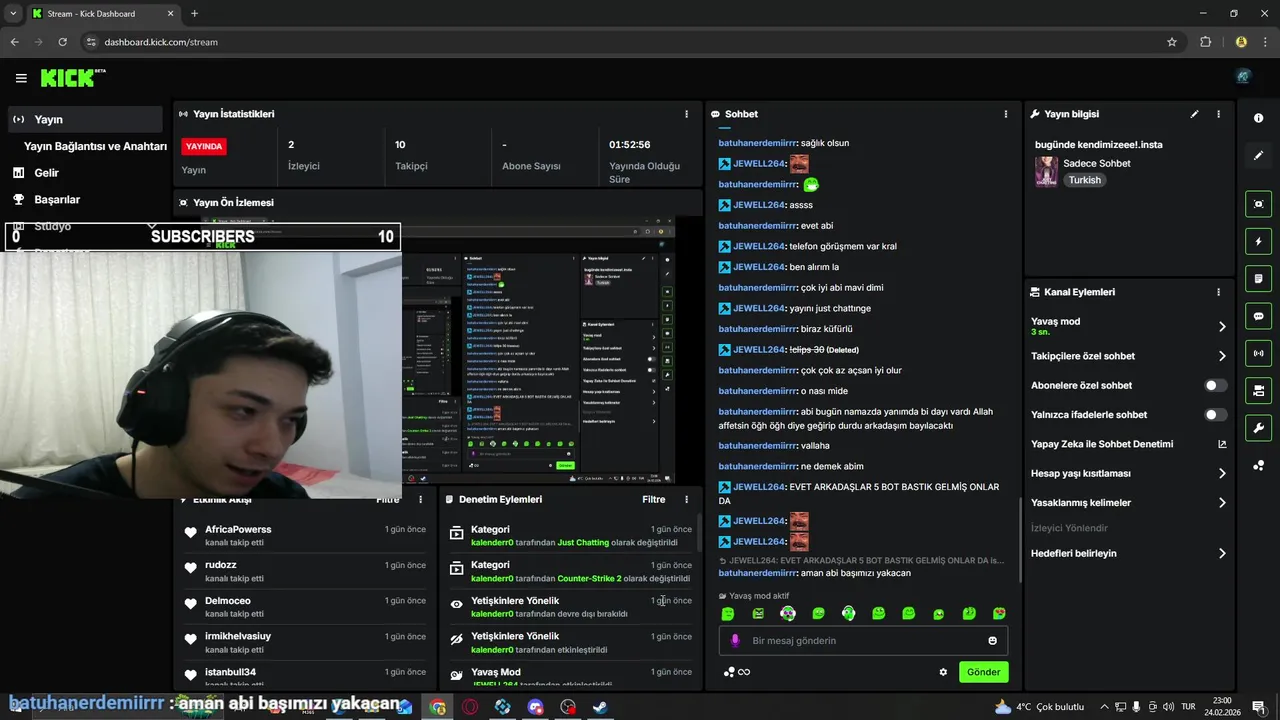Open Yayın Bağlantısı ve Anahtarı page
This screenshot has width=1280, height=720.
(x=94, y=146)
